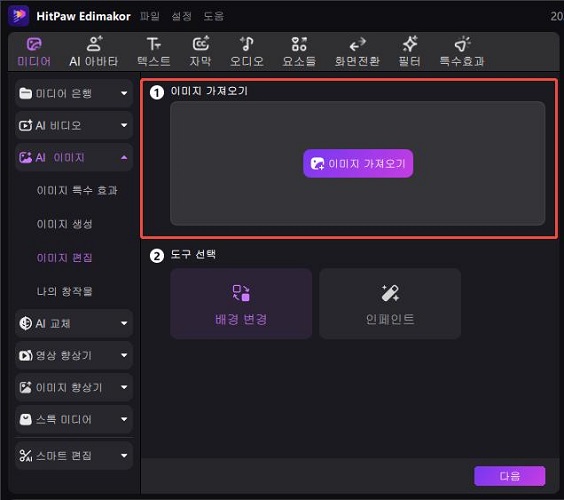The image size is (564, 500).
Task: Open the 설정 menu
Action: pyautogui.click(x=182, y=16)
